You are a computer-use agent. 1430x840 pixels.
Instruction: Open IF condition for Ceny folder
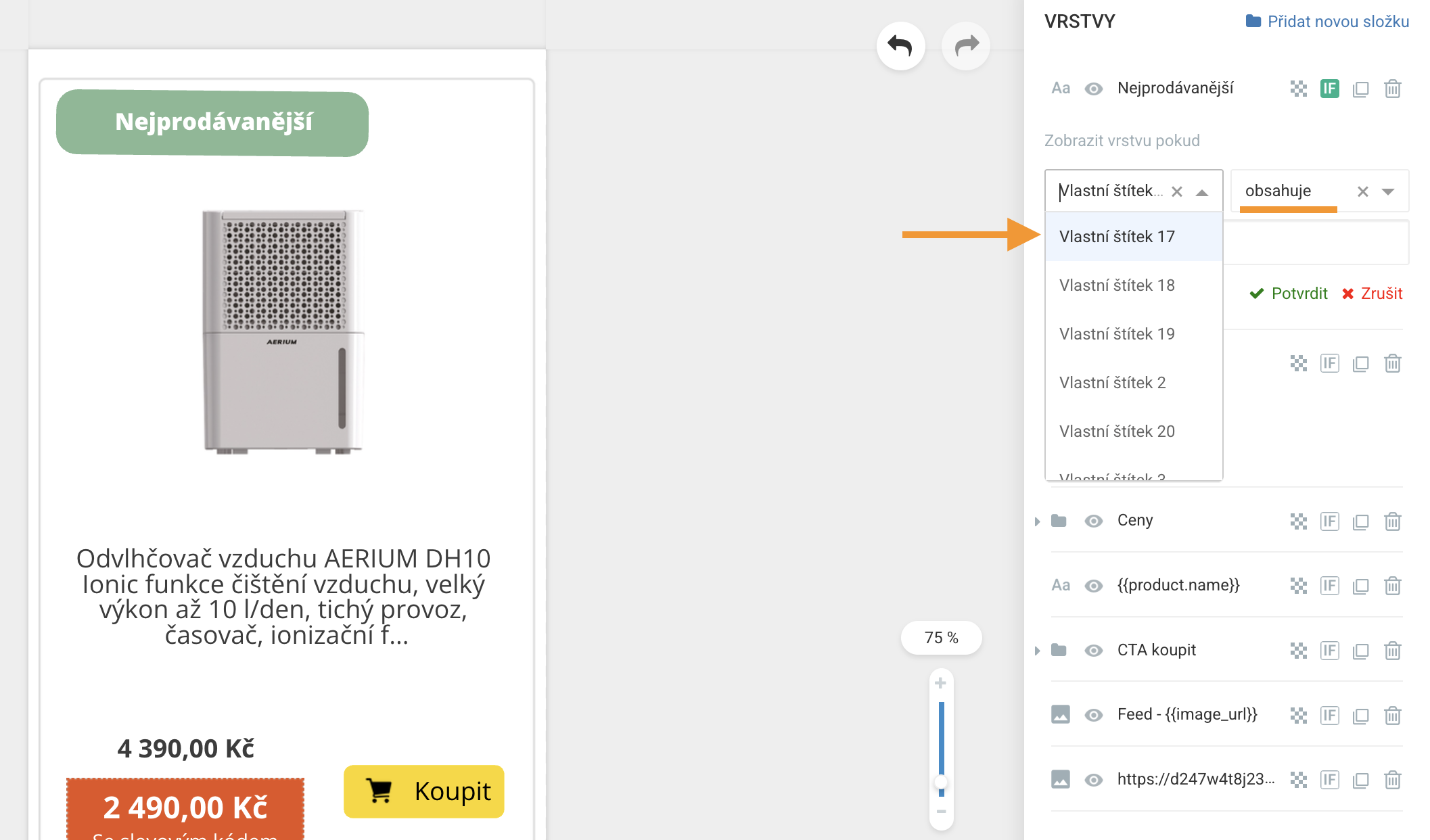[x=1329, y=521]
